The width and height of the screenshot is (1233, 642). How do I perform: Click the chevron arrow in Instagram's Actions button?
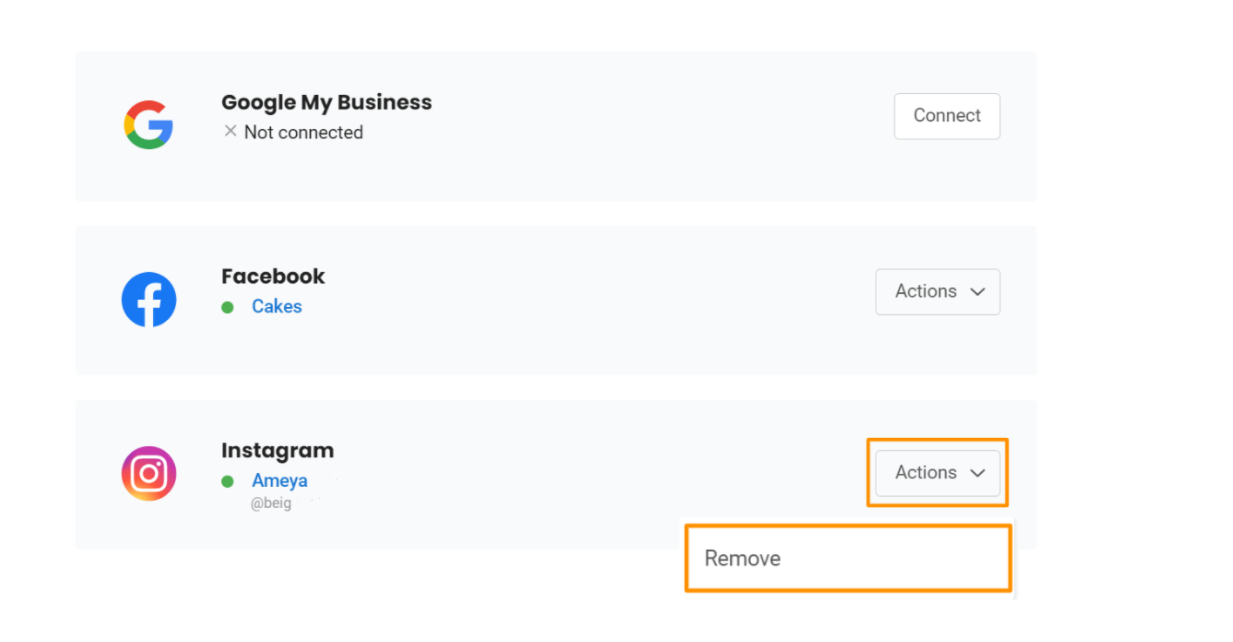[x=978, y=473]
